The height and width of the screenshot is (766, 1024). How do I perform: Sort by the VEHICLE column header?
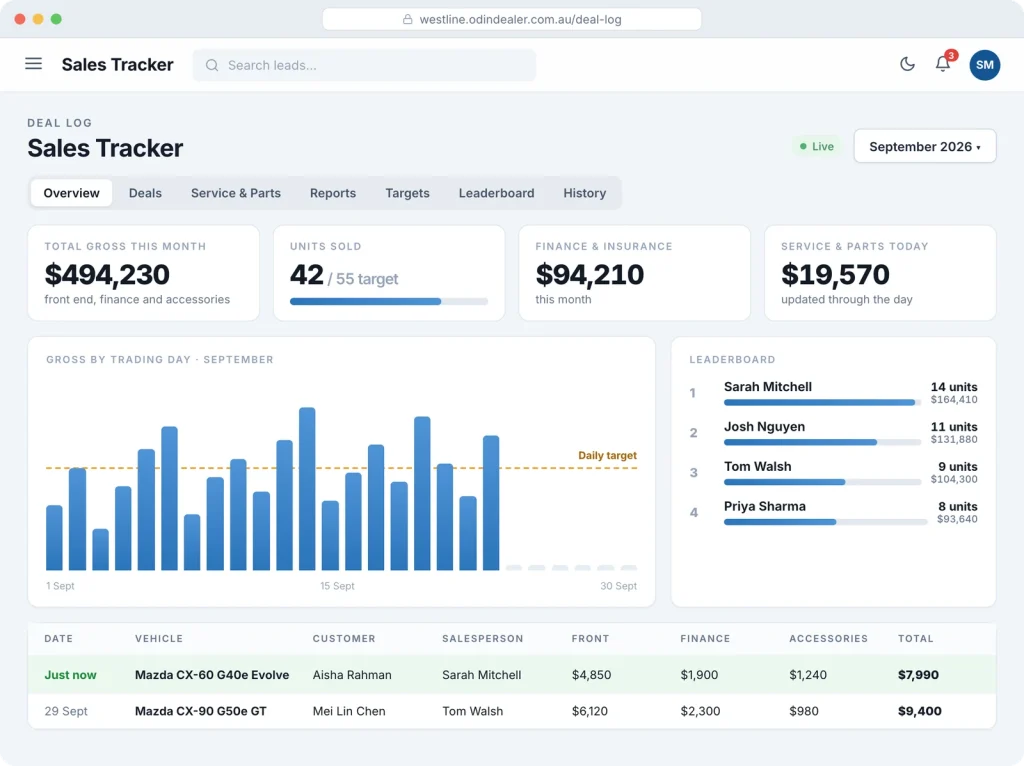point(159,639)
